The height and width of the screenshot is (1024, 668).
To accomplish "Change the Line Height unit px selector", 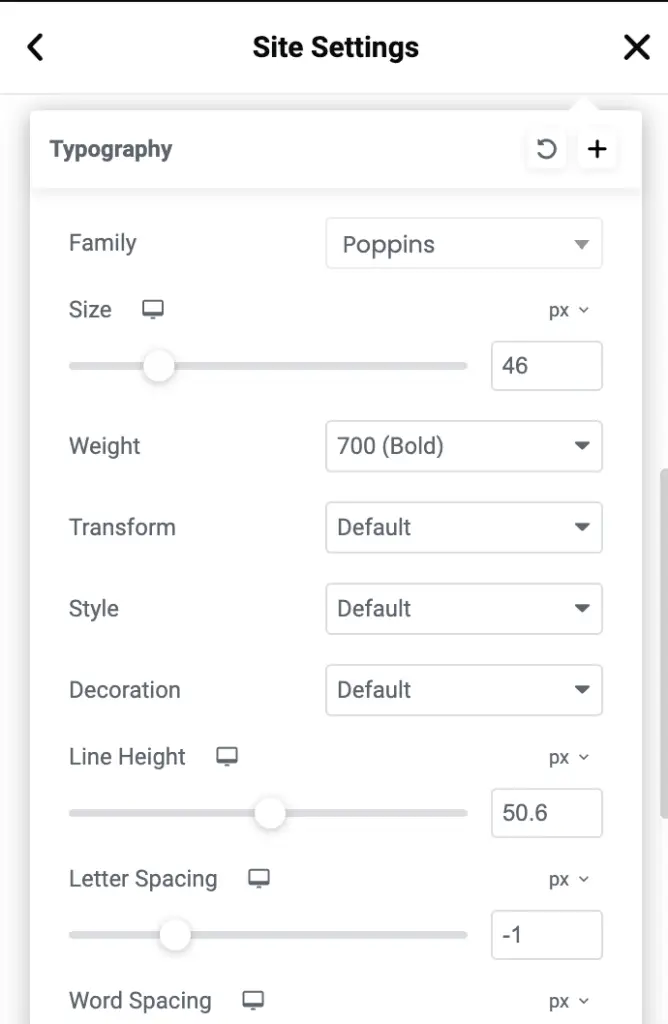I will click(x=569, y=757).
